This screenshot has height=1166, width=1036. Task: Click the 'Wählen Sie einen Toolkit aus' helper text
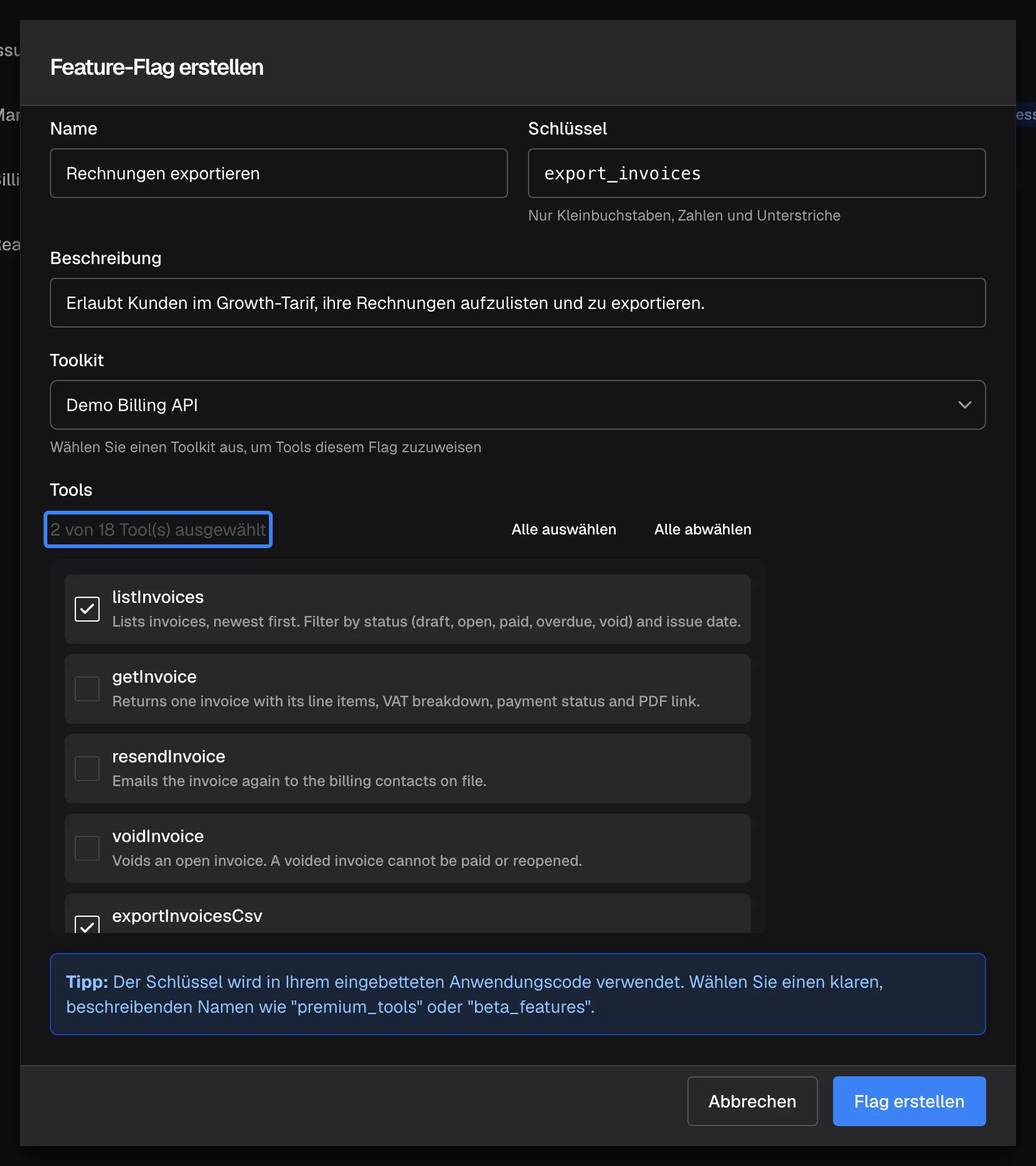coord(266,447)
